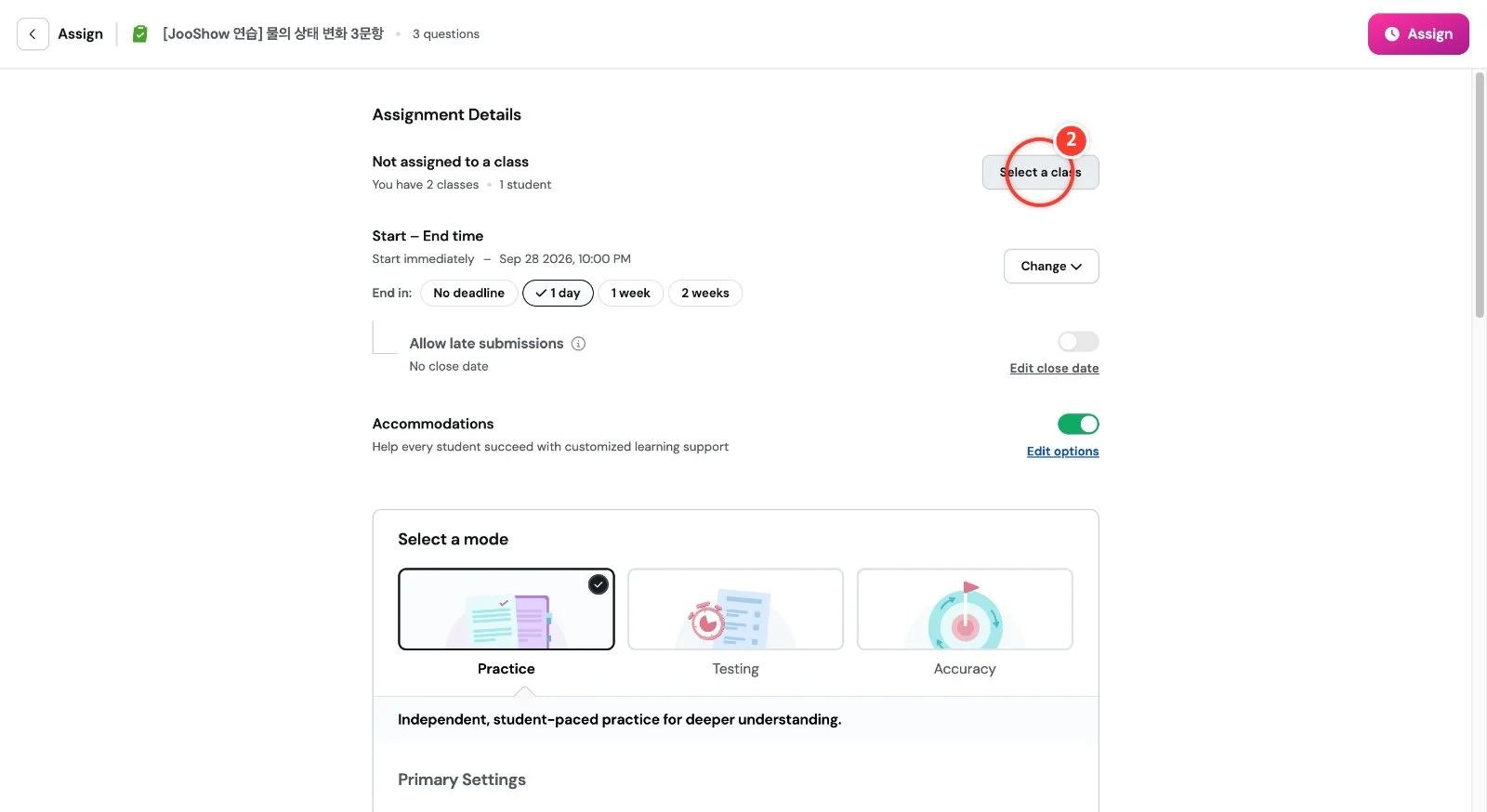Open the Edit close date link
Image resolution: width=1487 pixels, height=812 pixels.
[x=1054, y=369]
